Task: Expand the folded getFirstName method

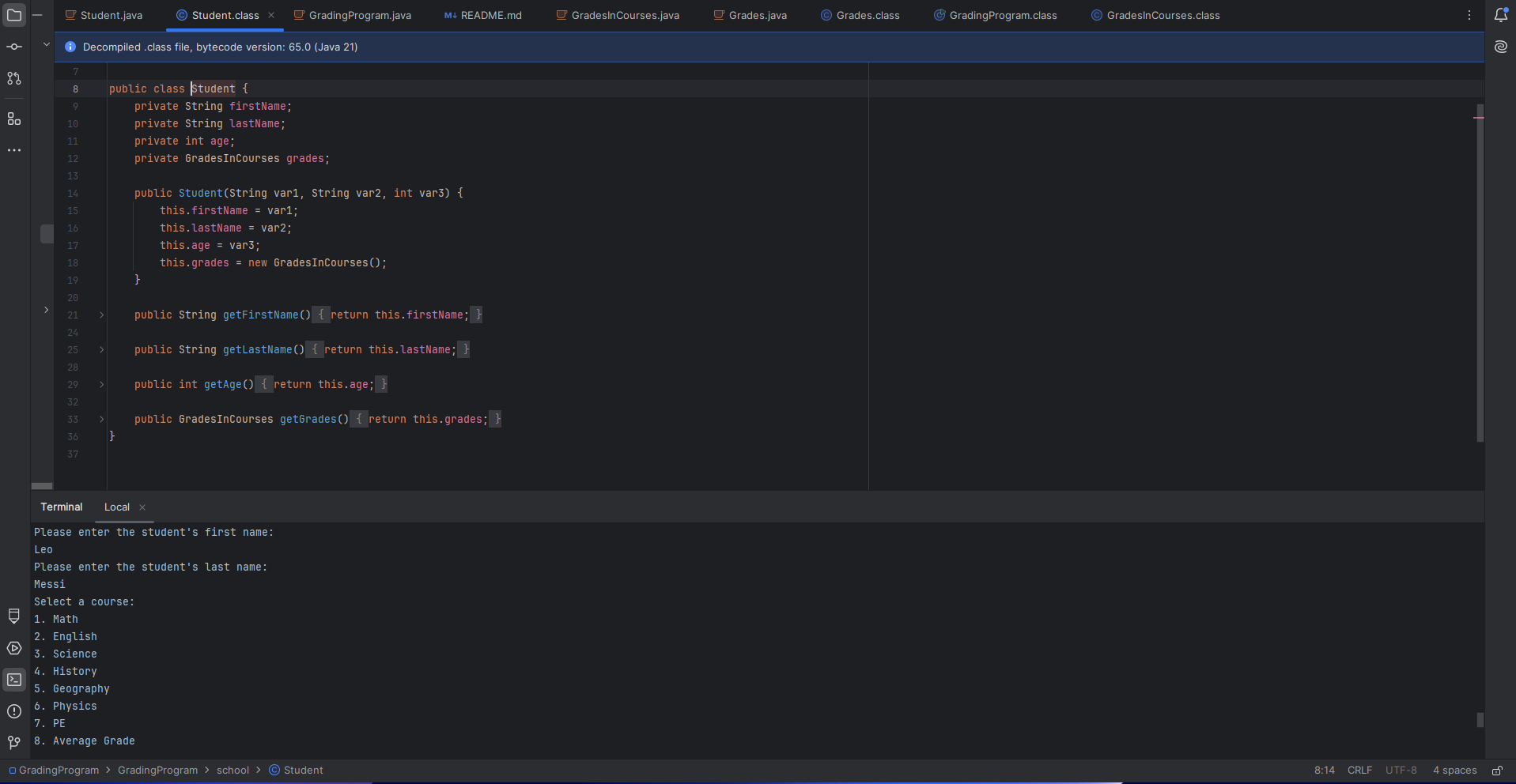Action: click(x=101, y=315)
